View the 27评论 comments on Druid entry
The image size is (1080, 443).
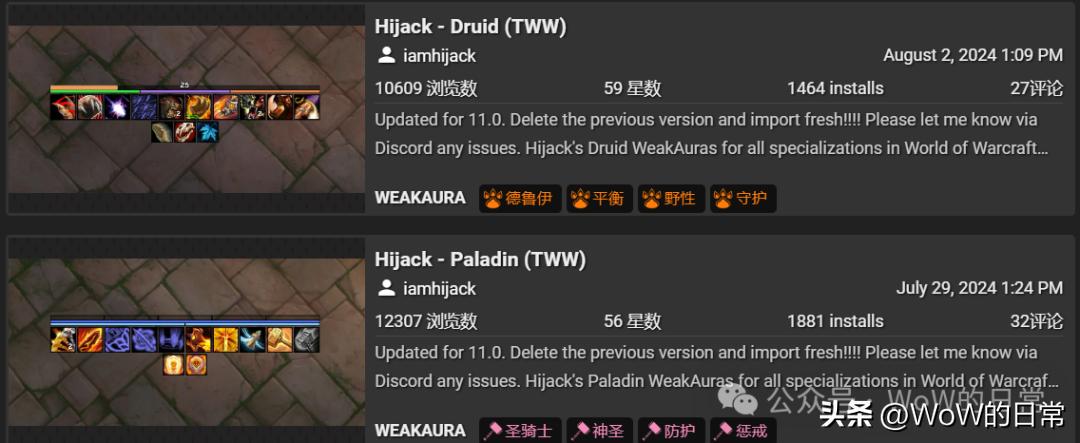tap(1037, 88)
